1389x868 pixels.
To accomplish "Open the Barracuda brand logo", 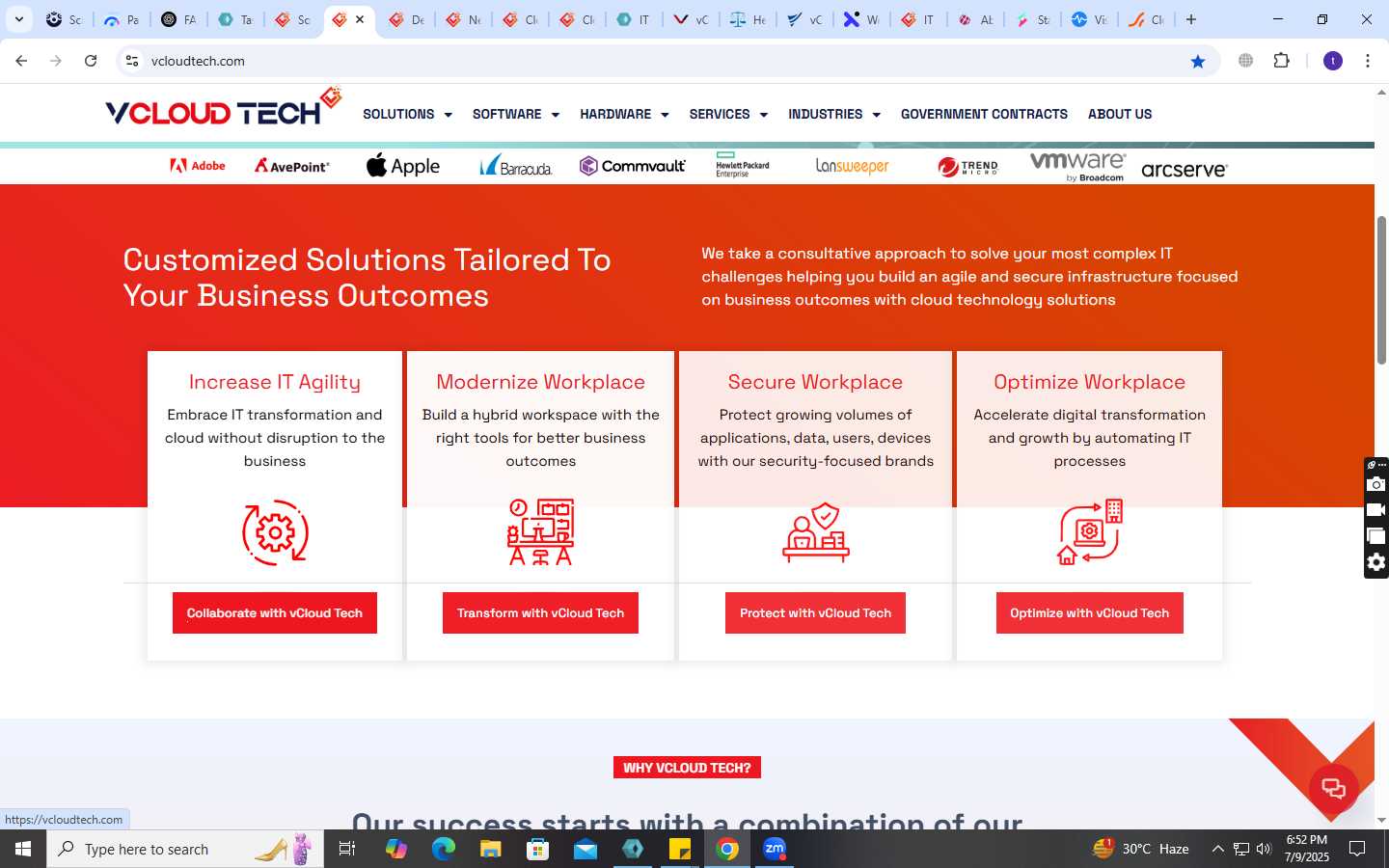I will click(516, 166).
